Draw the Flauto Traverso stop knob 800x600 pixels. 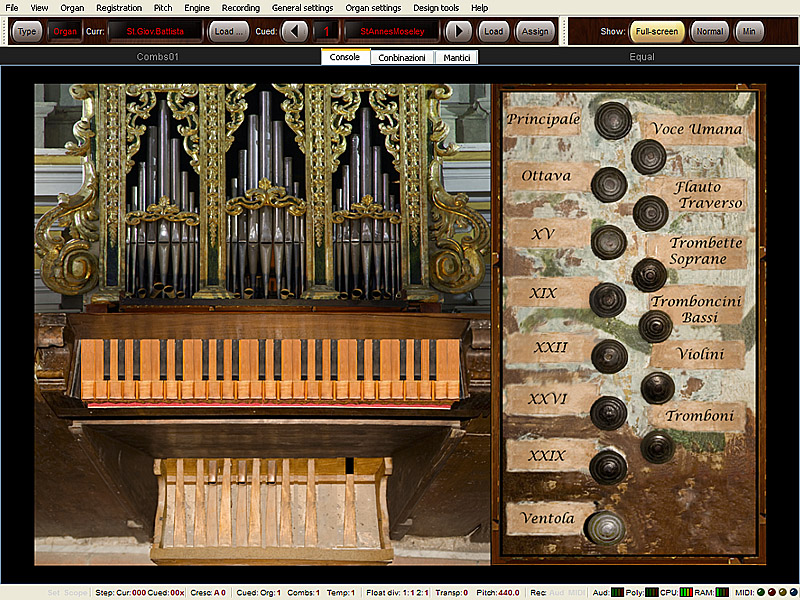click(650, 212)
